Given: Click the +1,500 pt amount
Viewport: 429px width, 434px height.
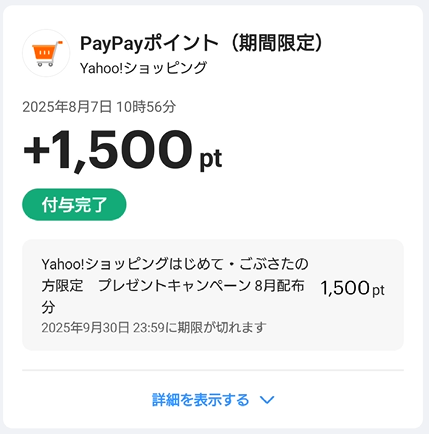Looking at the screenshot, I should point(122,151).
